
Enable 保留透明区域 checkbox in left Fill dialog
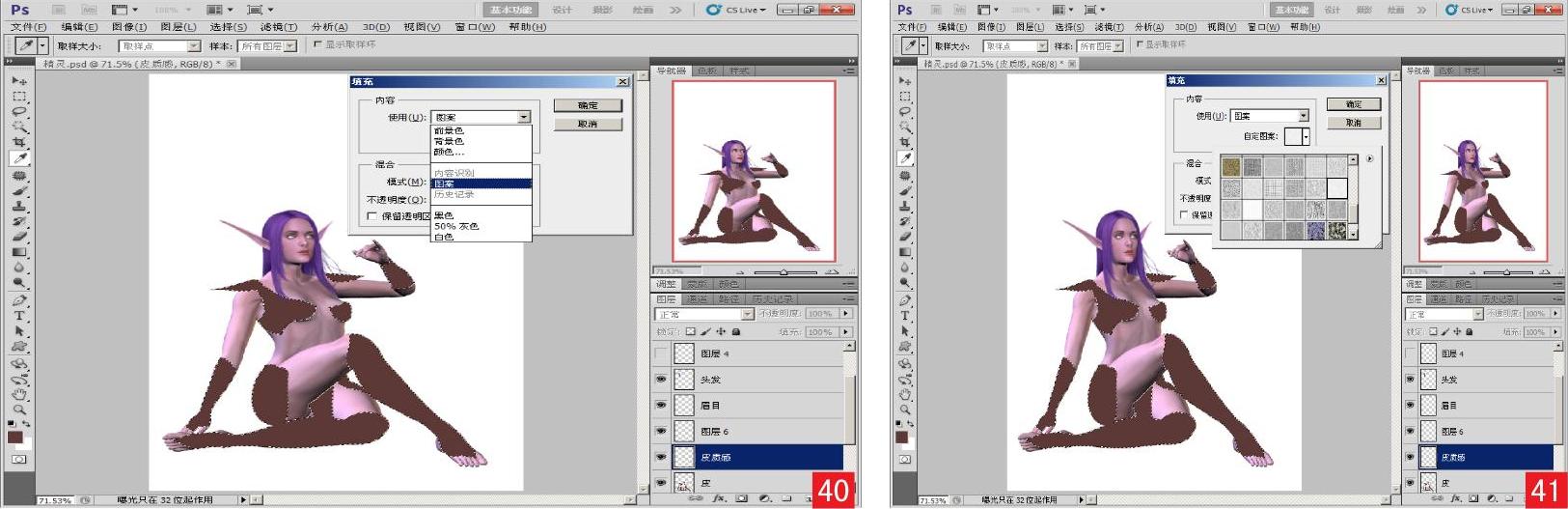click(372, 216)
